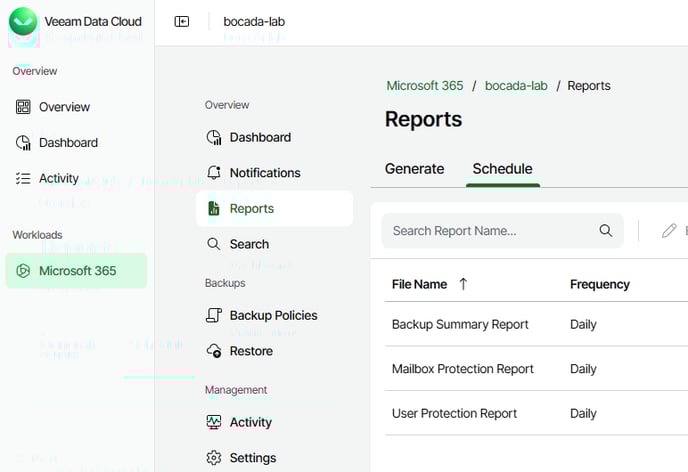Click the pencil edit icon
This screenshot has width=688, height=472.
[669, 231]
